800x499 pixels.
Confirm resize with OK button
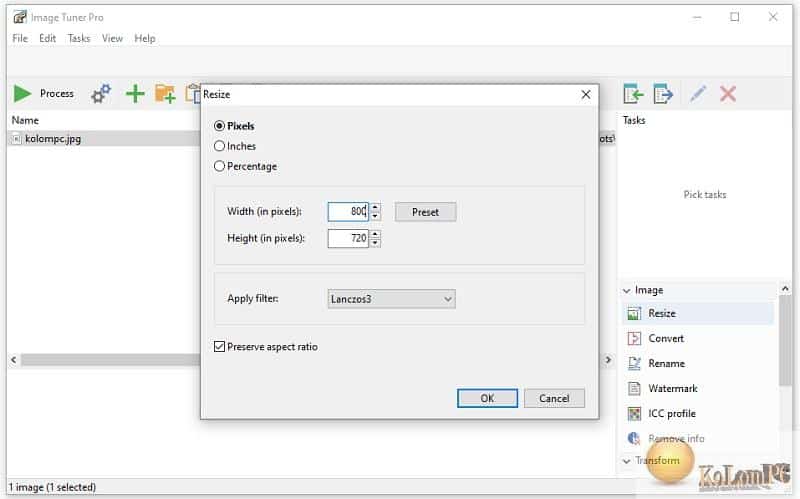(487, 398)
